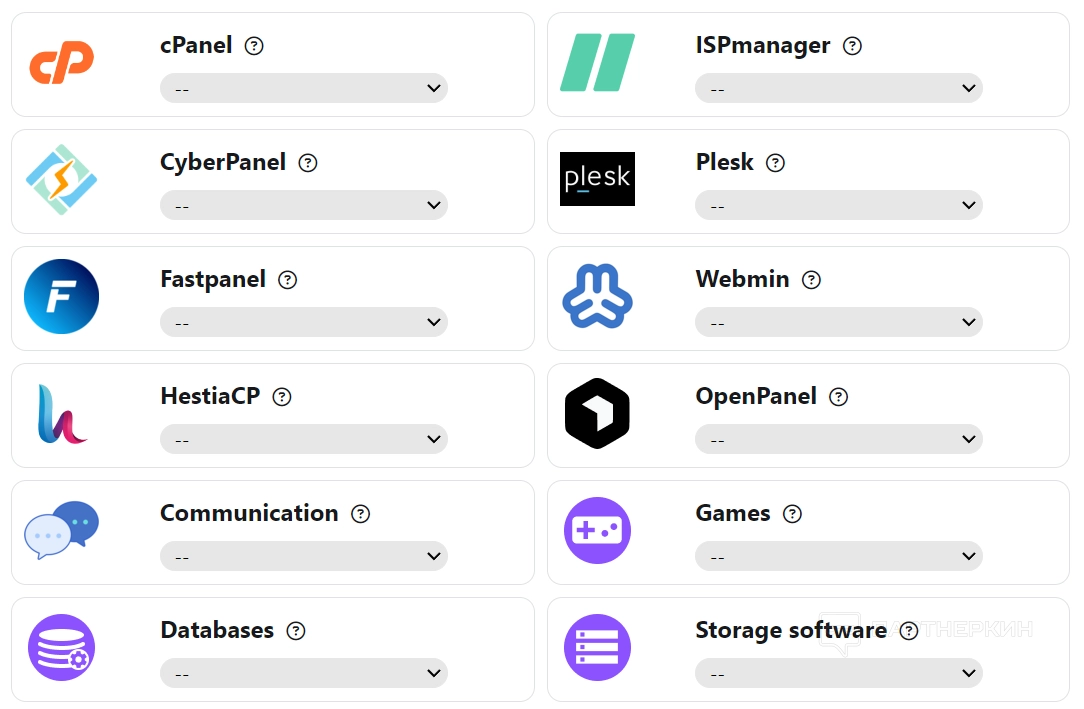Click the Games controller icon
The image size is (1084, 709).
click(x=597, y=530)
